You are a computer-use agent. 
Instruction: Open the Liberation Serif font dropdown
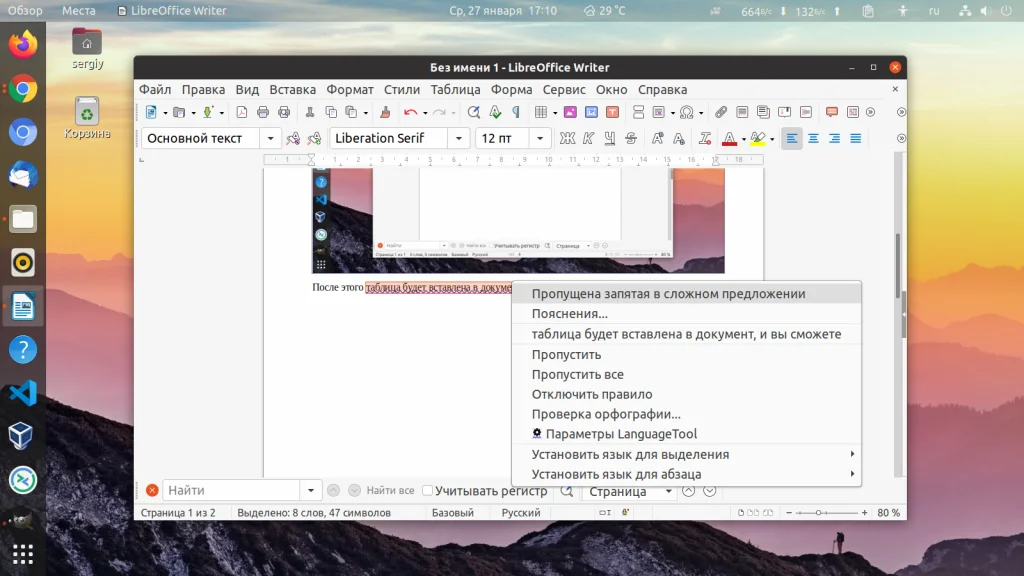point(459,138)
